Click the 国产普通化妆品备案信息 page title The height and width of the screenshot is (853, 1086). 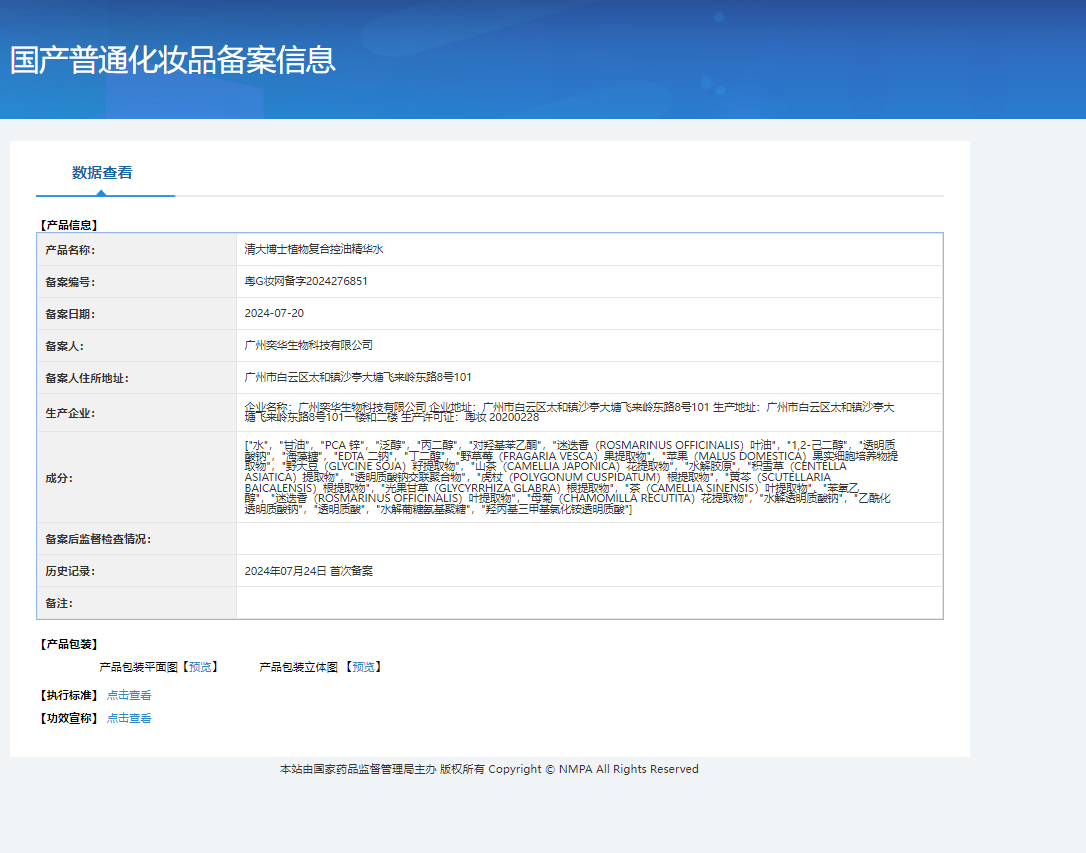(173, 60)
